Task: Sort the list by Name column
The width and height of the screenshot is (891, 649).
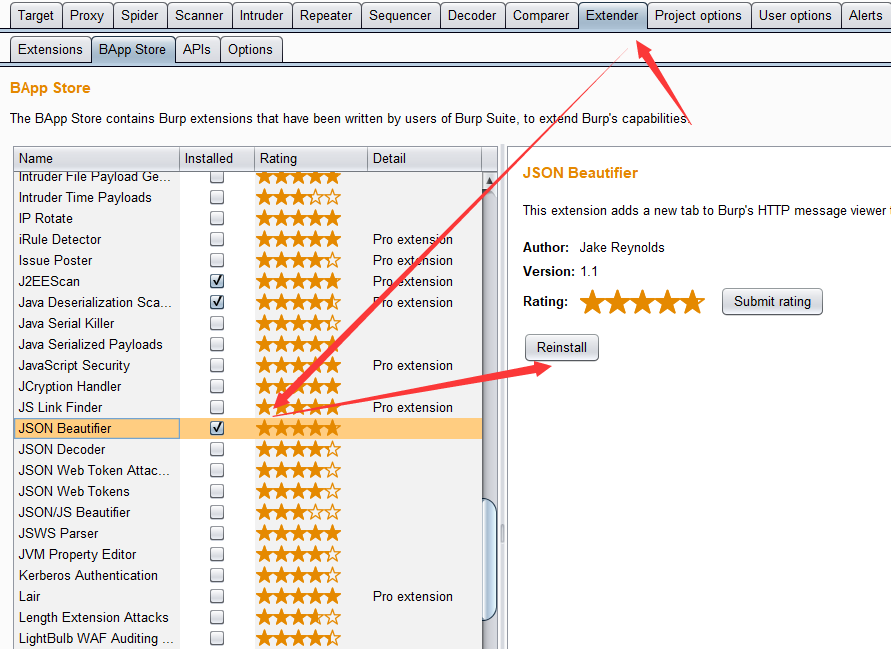Action: [97, 159]
